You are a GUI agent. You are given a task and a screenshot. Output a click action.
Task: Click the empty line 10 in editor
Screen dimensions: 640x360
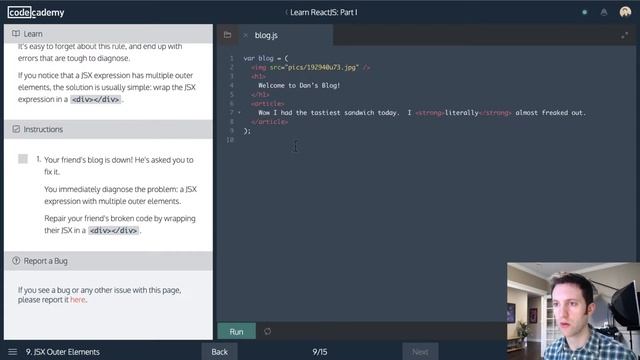(424, 140)
